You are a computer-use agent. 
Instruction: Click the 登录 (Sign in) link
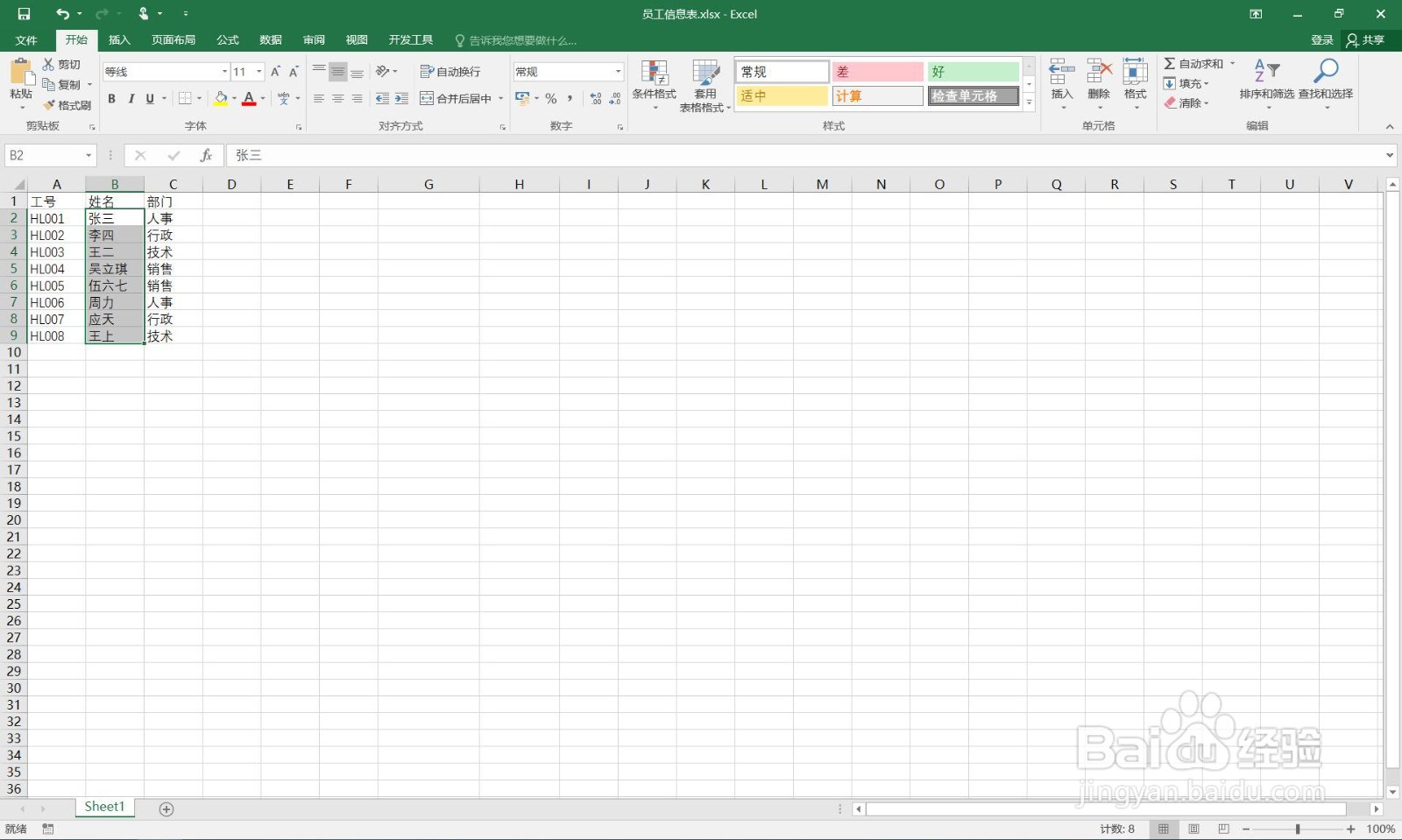point(1322,40)
